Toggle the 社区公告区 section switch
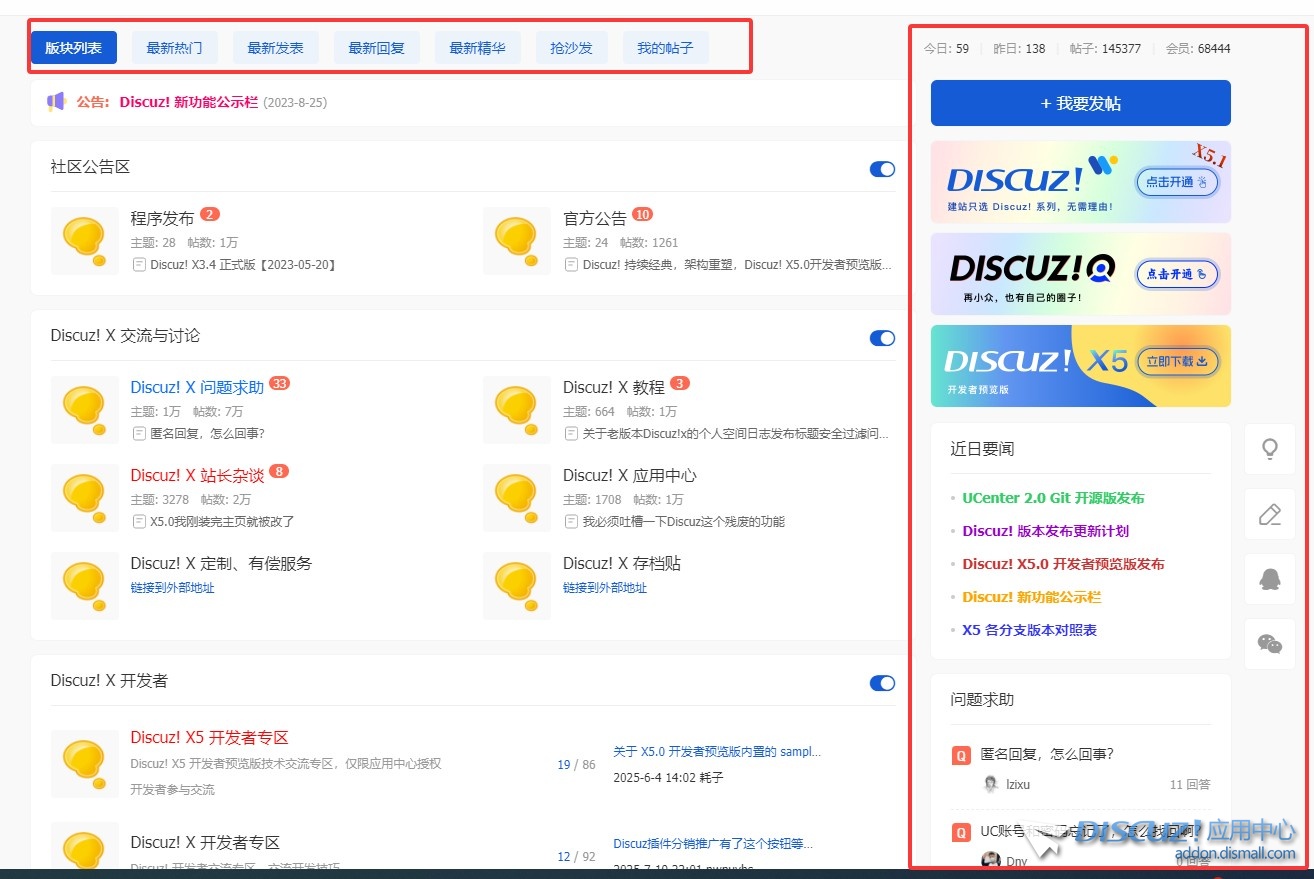Screen dimensions: 1314x879 coord(882,169)
